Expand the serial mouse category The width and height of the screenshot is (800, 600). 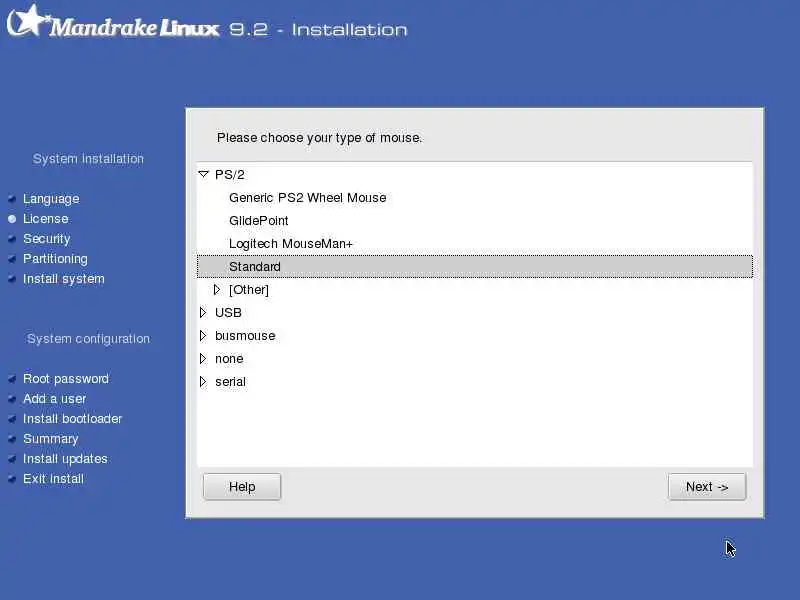(203, 382)
